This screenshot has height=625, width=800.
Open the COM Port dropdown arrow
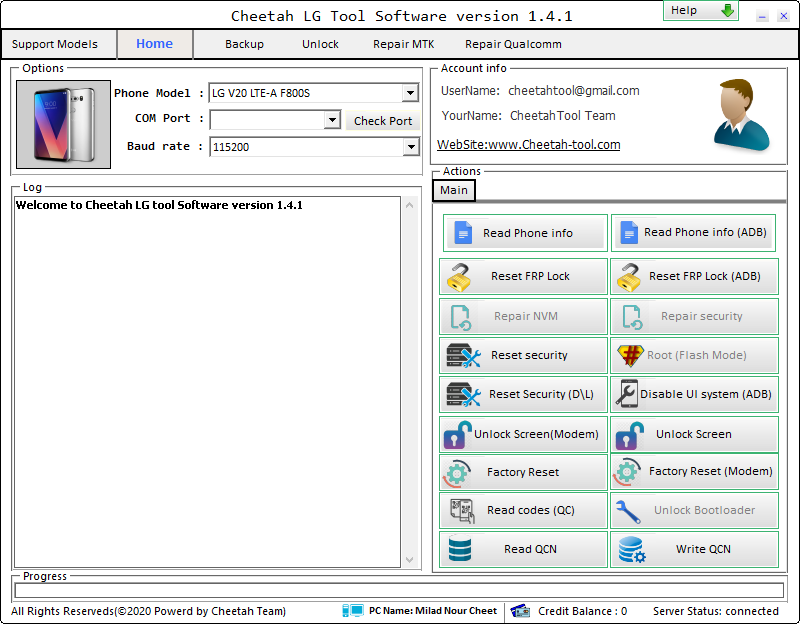pos(332,120)
